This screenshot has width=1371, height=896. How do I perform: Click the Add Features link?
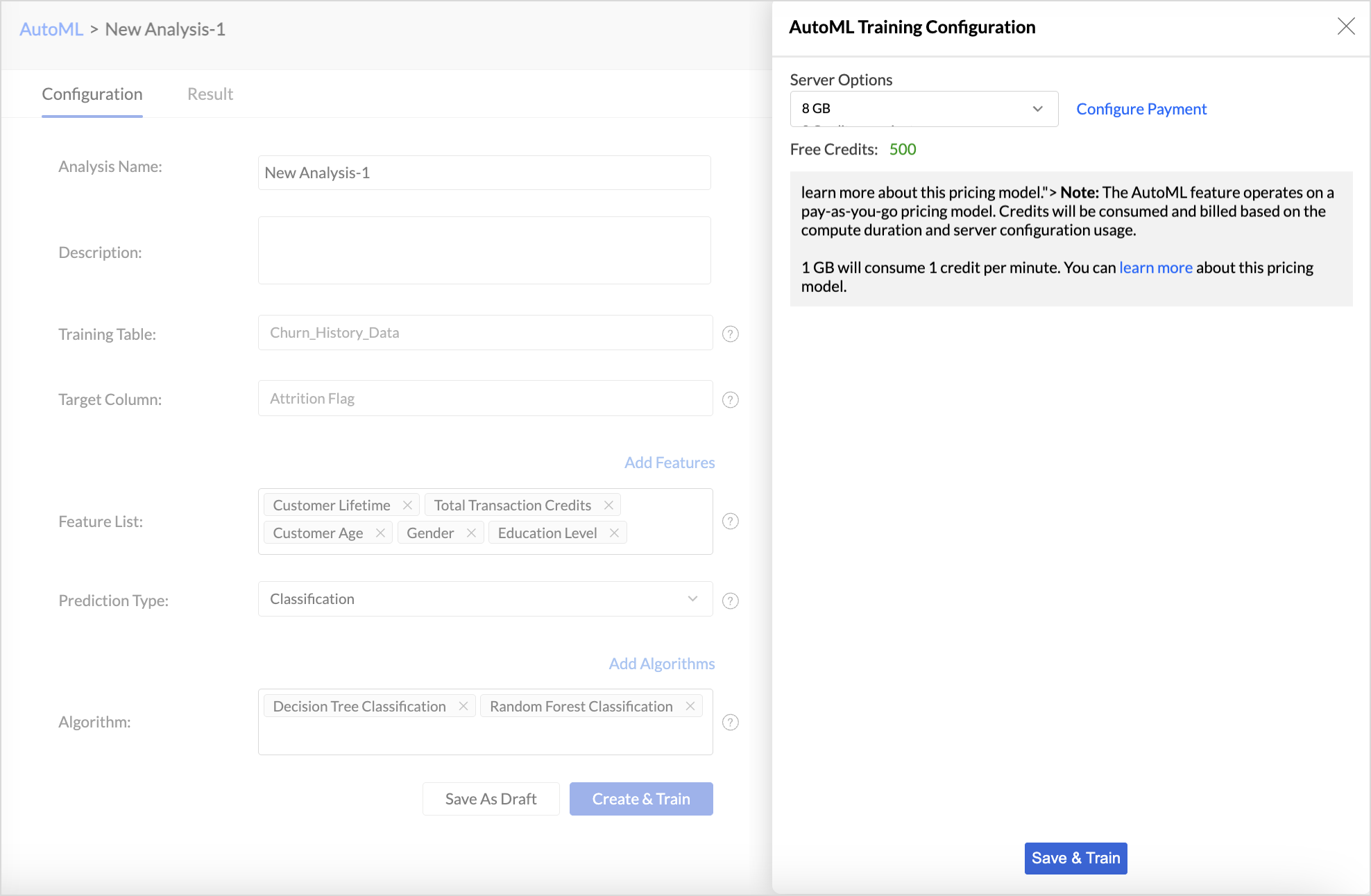point(669,463)
